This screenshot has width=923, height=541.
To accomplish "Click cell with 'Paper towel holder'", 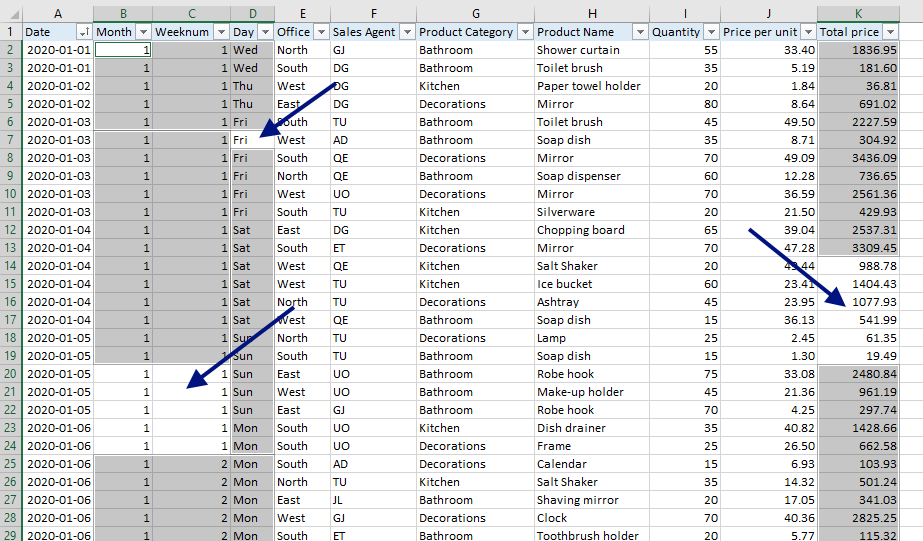I will [592, 86].
